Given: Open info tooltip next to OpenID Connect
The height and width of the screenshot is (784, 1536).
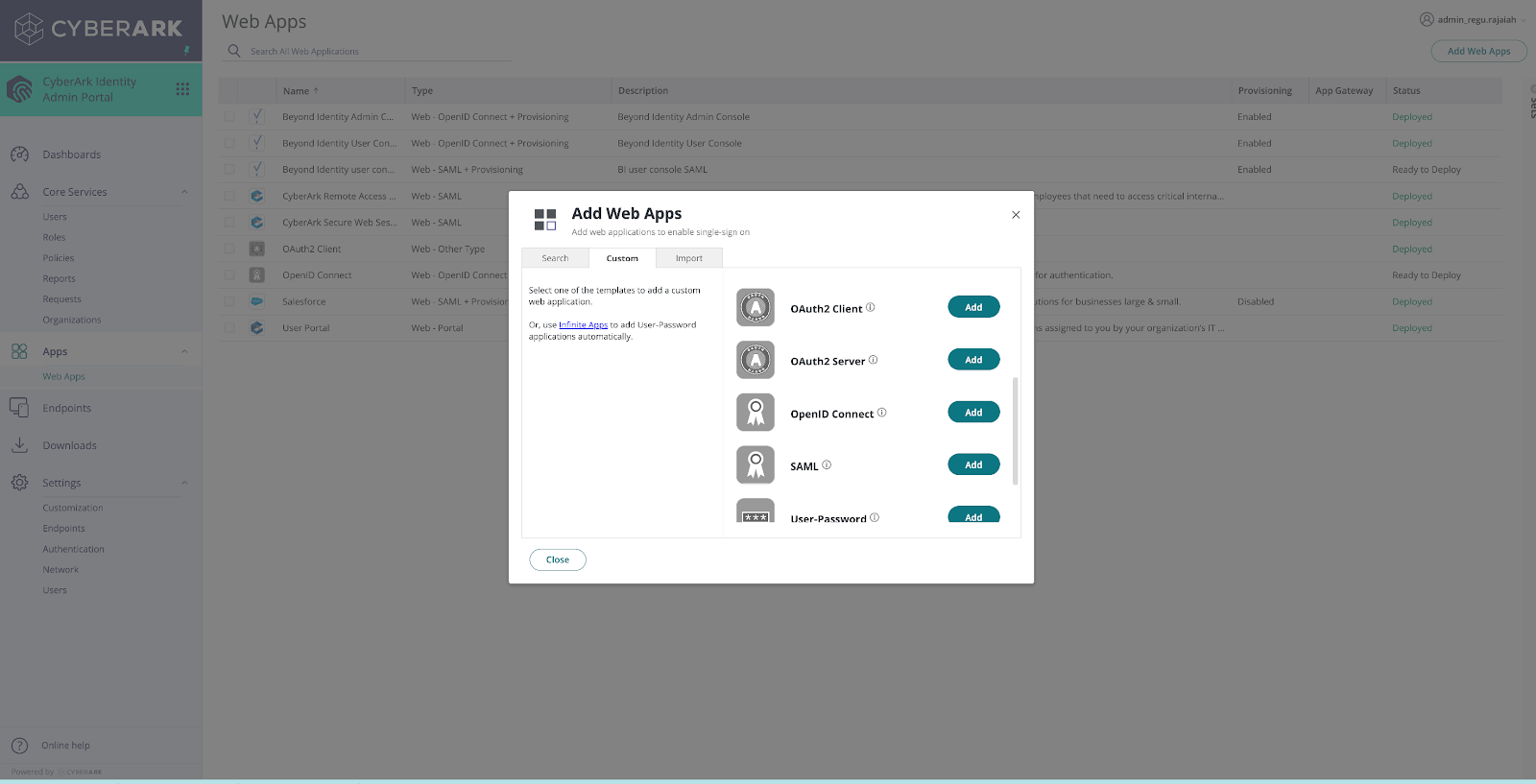Looking at the screenshot, I should pyautogui.click(x=882, y=413).
